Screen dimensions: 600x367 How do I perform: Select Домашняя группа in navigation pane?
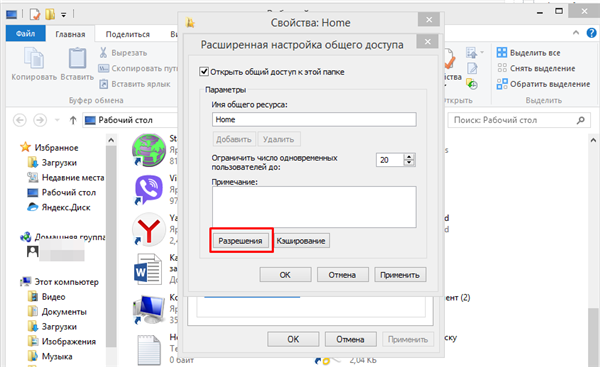[x=63, y=237]
